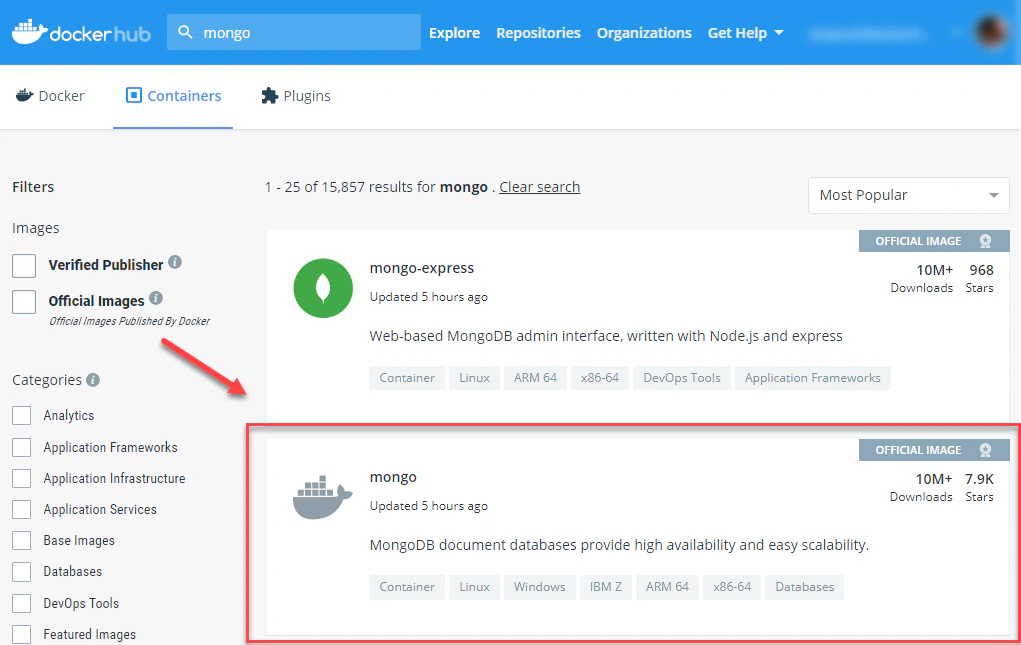The image size is (1021, 645).
Task: Switch to the Containers tab
Action: coord(173,96)
